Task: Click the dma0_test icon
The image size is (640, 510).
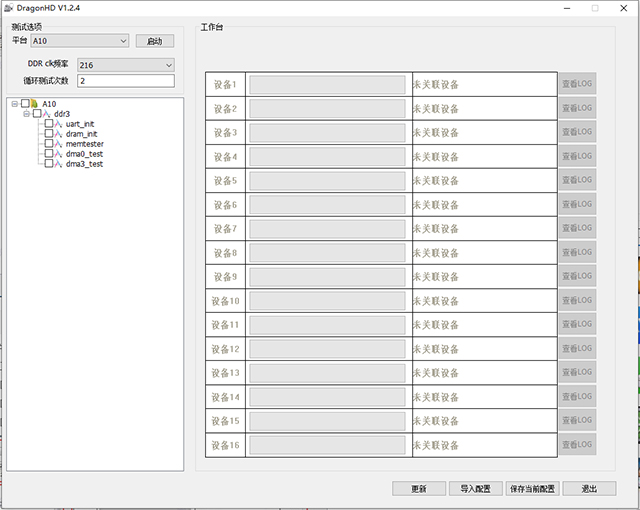Action: click(58, 154)
